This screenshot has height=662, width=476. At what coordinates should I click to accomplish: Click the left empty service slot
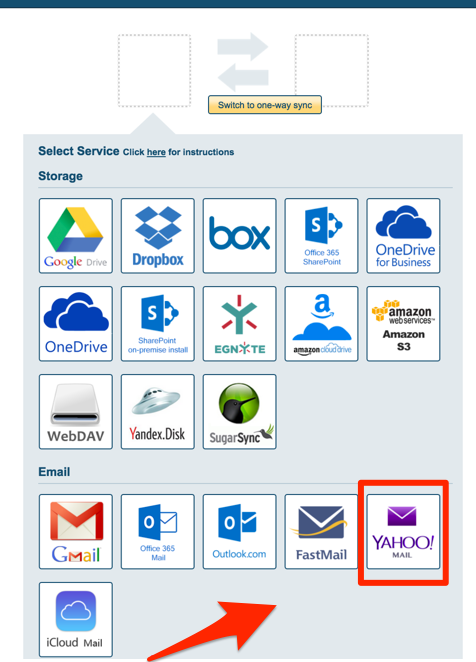point(154,71)
